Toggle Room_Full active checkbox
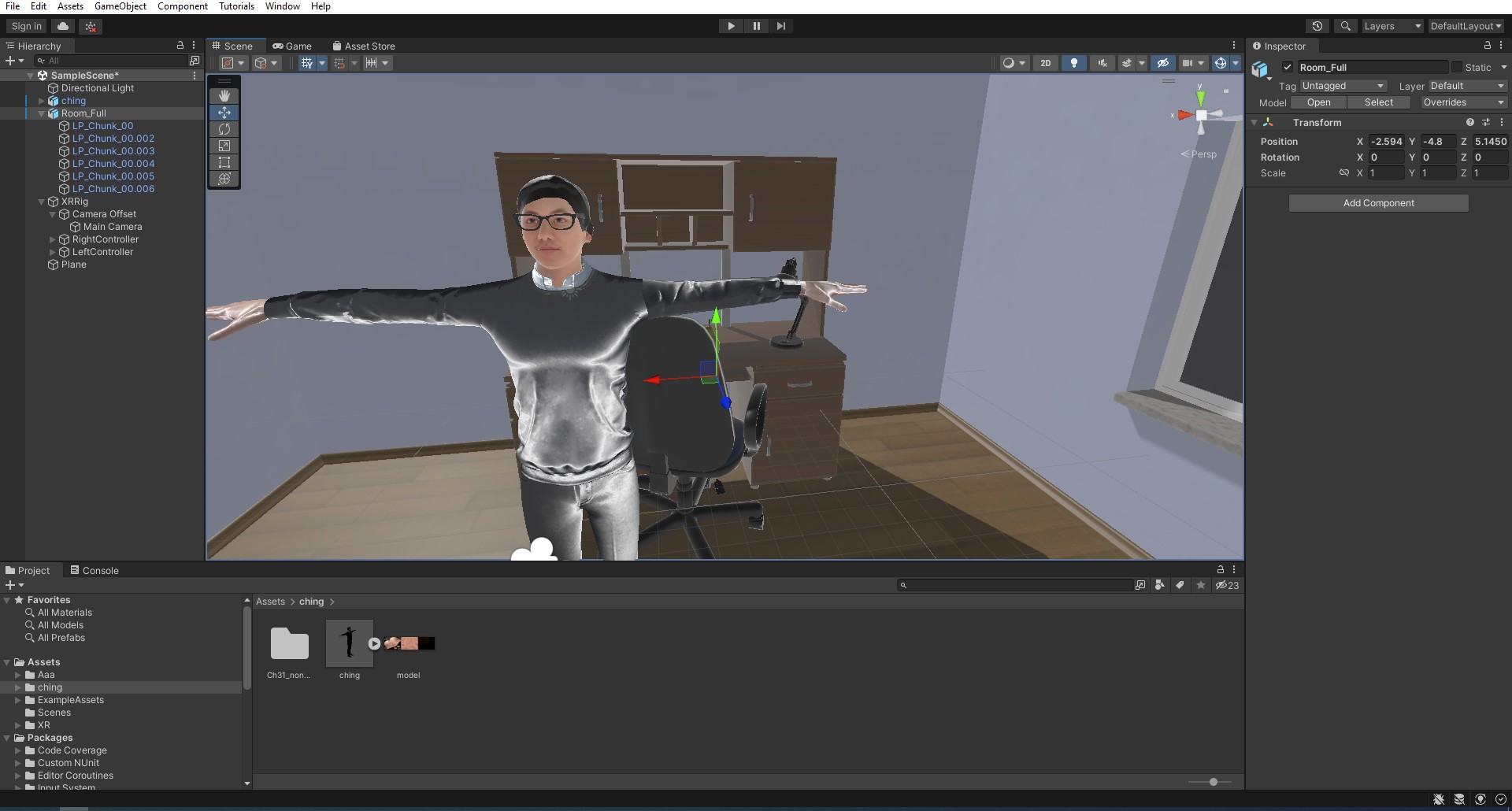Image resolution: width=1512 pixels, height=811 pixels. click(1288, 68)
